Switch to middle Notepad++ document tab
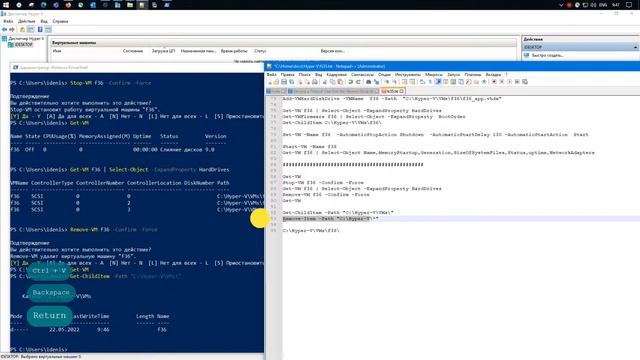Viewport: 640px width, 360px height. pos(333,91)
